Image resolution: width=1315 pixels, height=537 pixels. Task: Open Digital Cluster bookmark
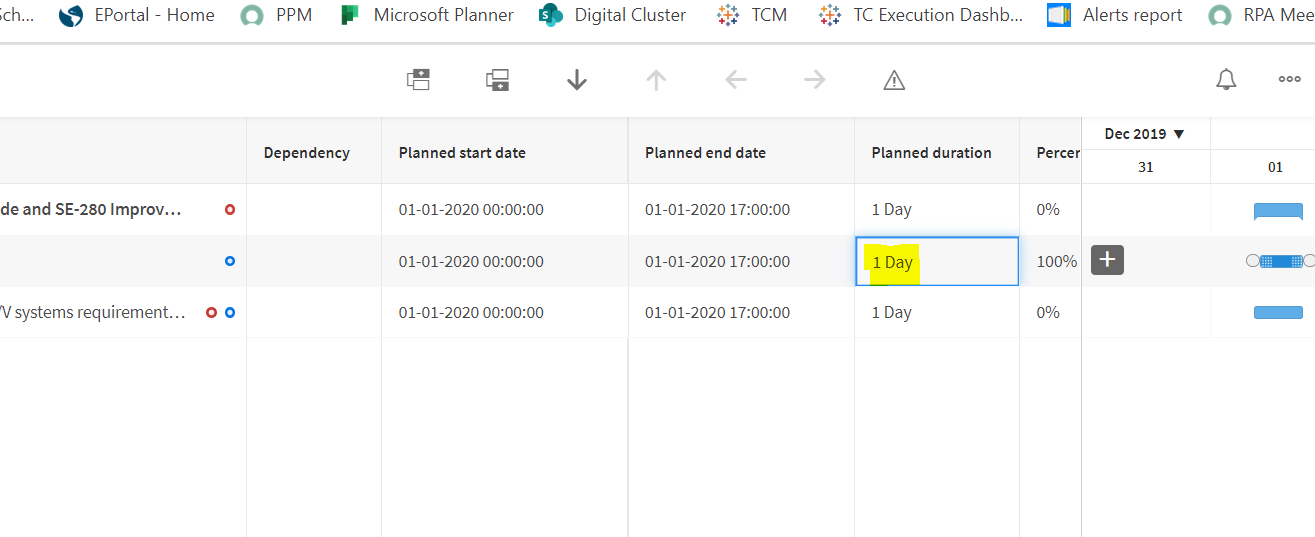click(x=613, y=15)
